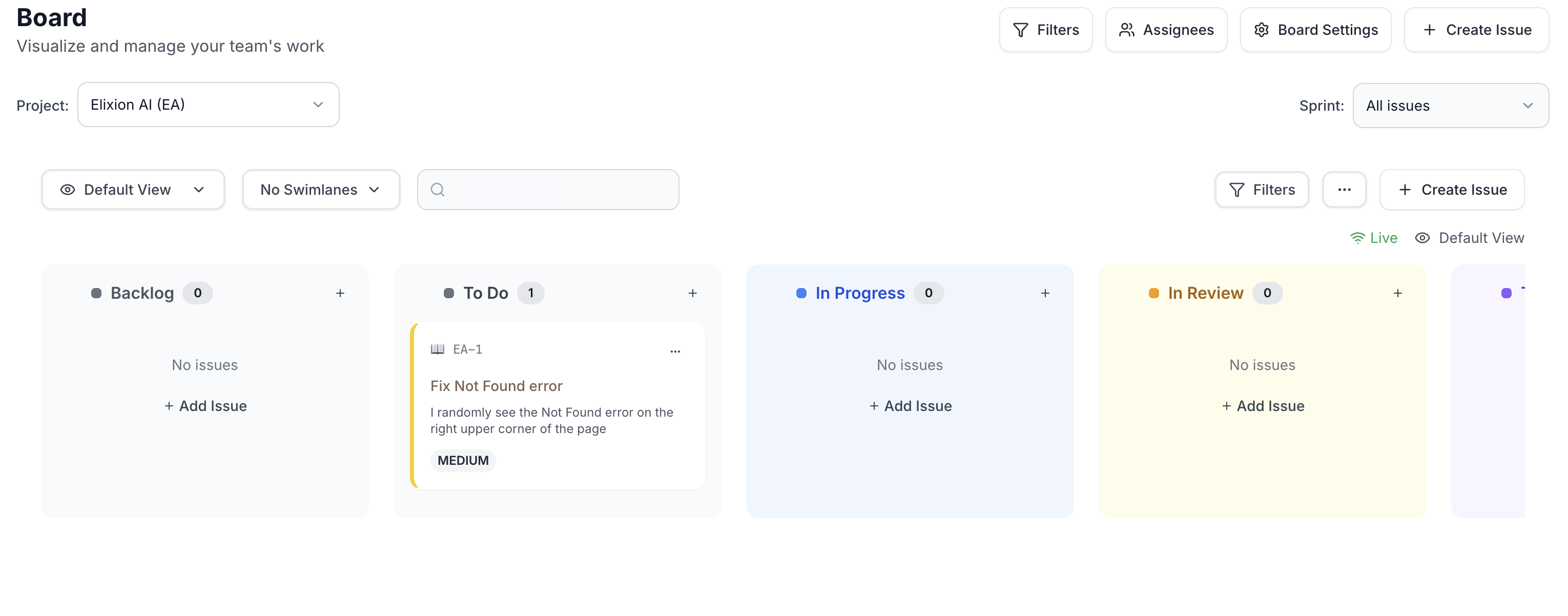Open the Fix Not Found error card
The width and height of the screenshot is (1568, 616).
tap(496, 386)
